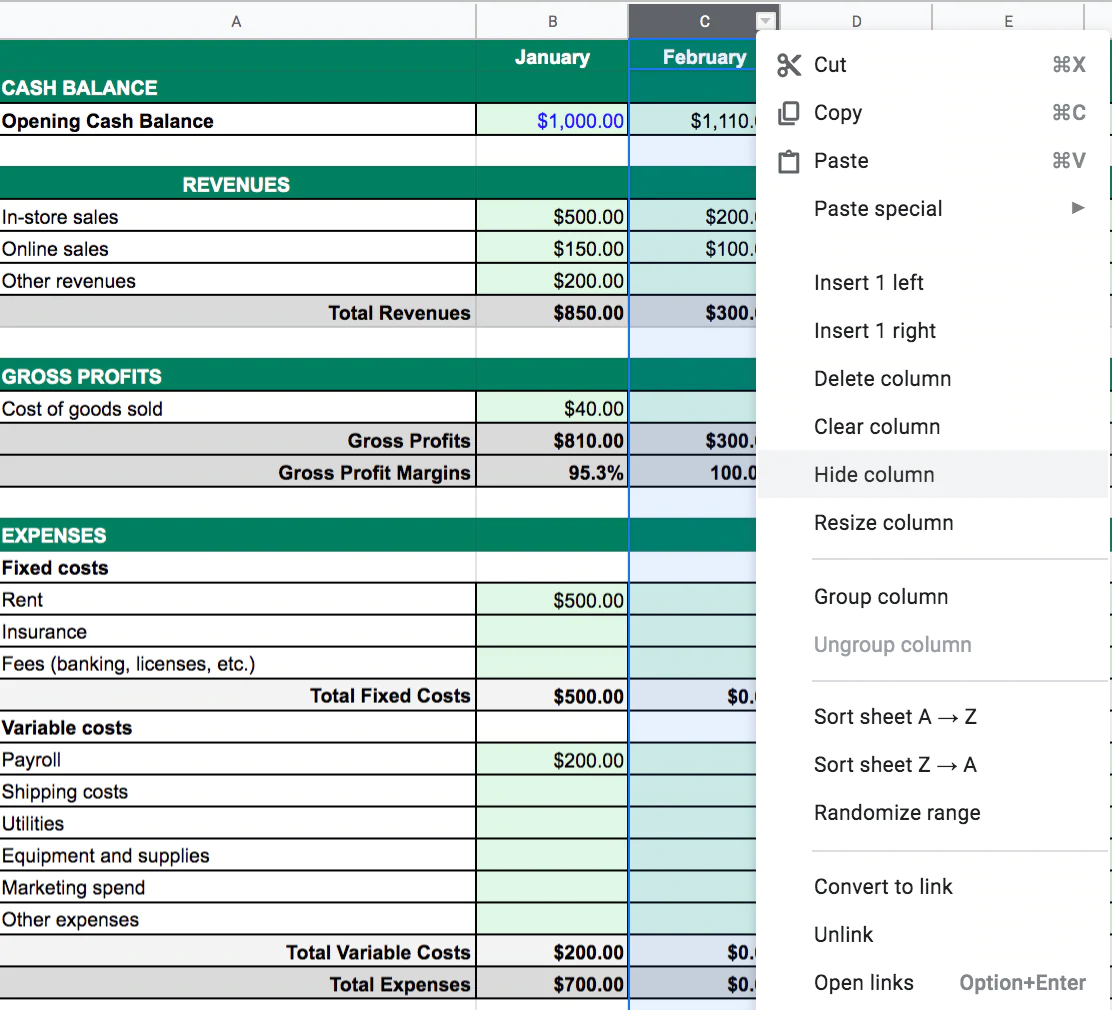Screen dimensions: 1112x1010
Task: Click the $1,000.00 opening balance cell
Action: pyautogui.click(x=552, y=120)
